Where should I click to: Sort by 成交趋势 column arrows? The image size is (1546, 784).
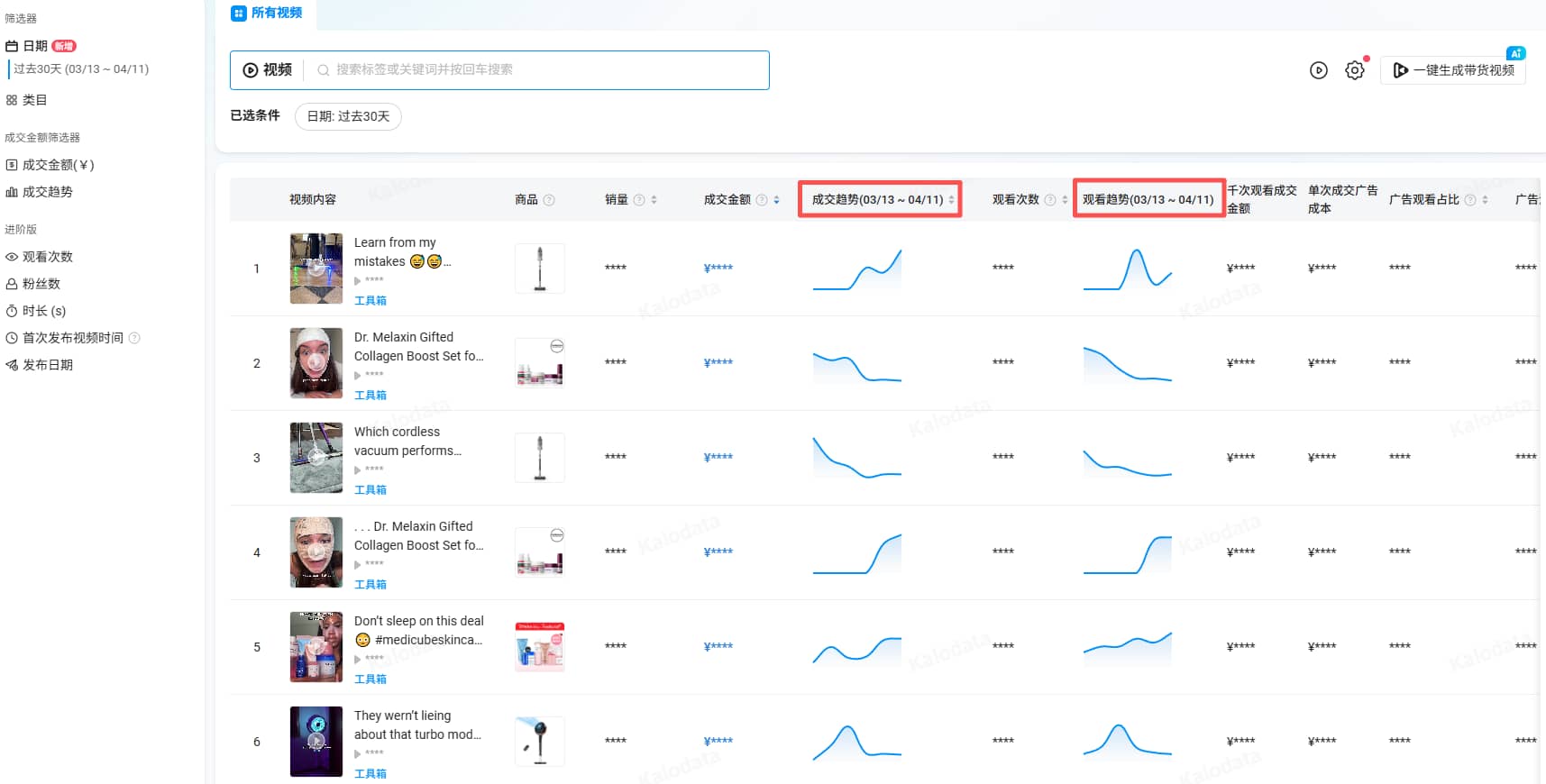tap(951, 200)
